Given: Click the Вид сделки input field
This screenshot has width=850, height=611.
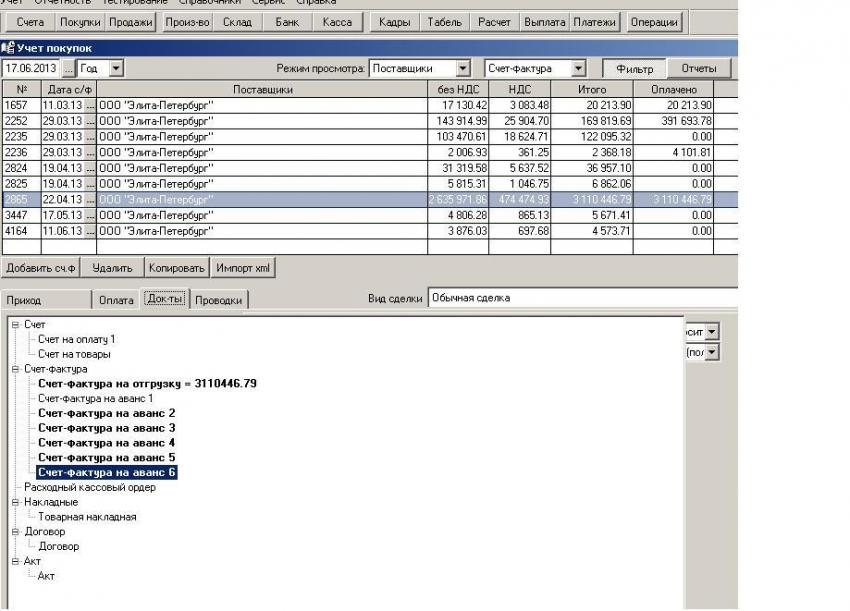Looking at the screenshot, I should pyautogui.click(x=580, y=298).
